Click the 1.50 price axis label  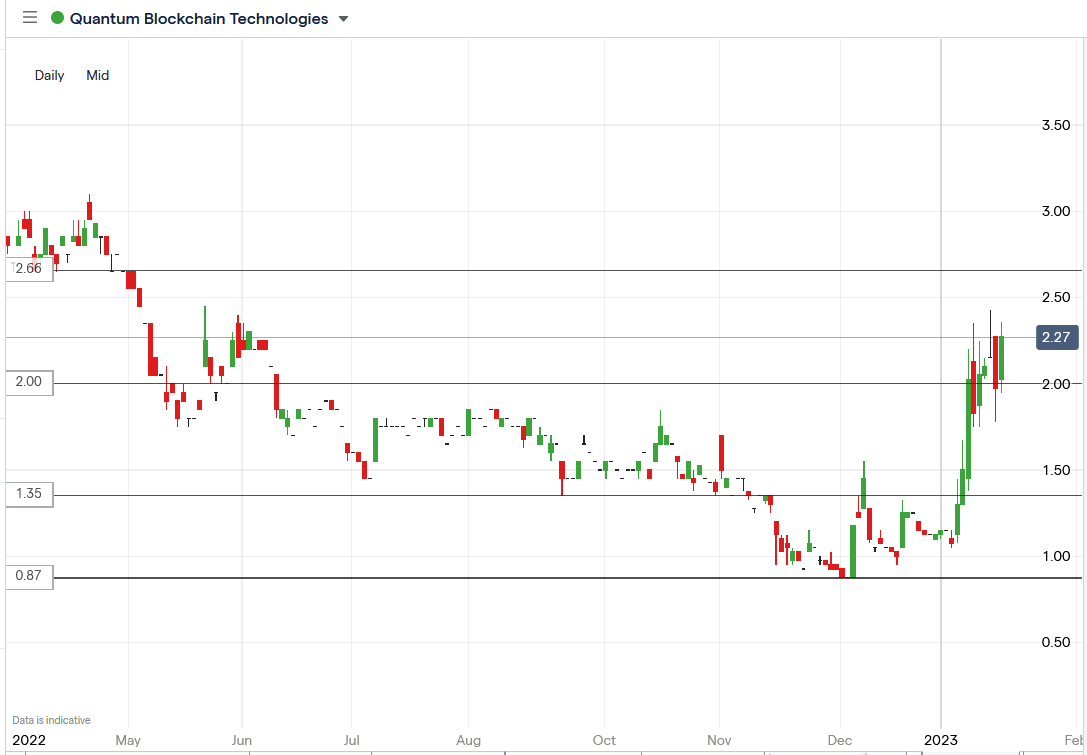[x=1056, y=470]
